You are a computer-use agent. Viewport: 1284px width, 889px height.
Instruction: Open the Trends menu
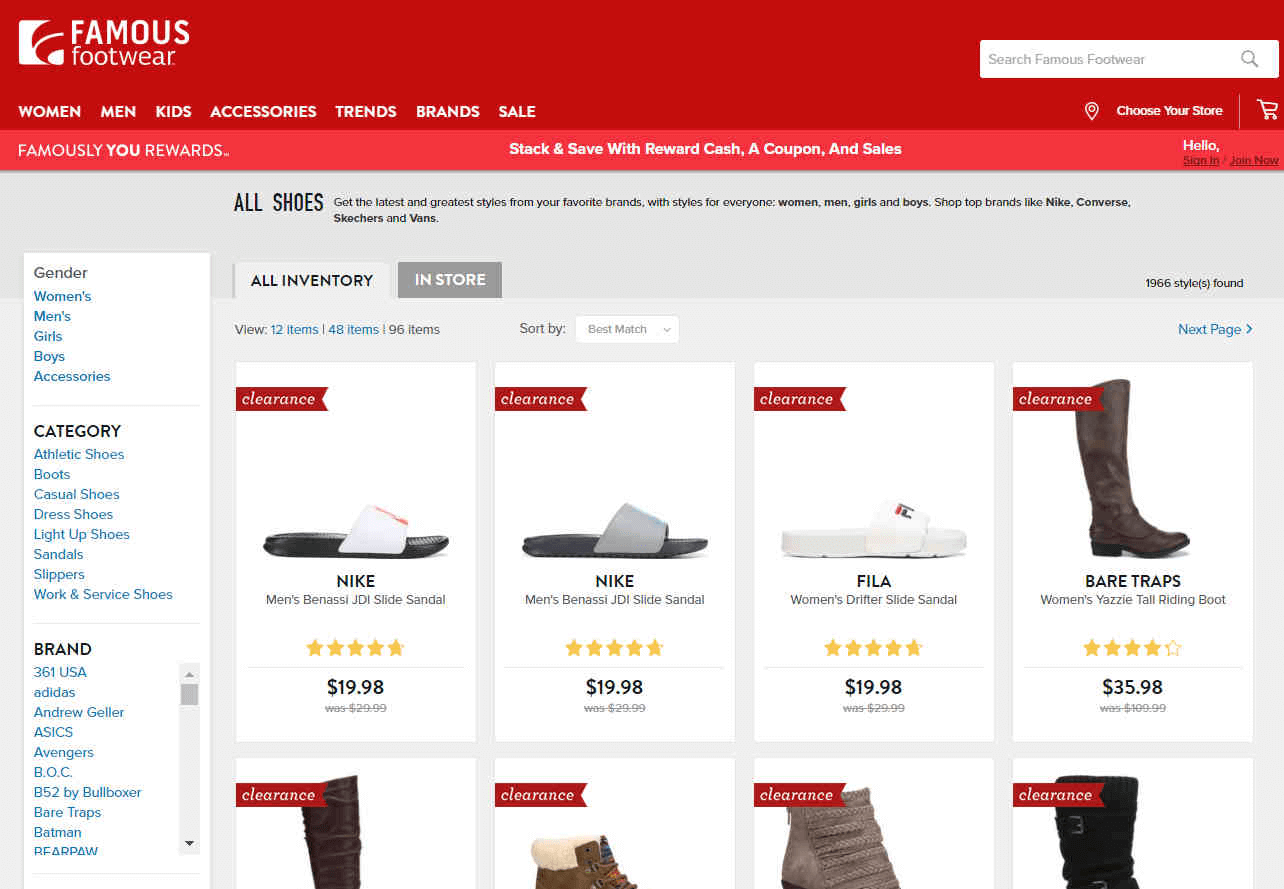click(366, 111)
